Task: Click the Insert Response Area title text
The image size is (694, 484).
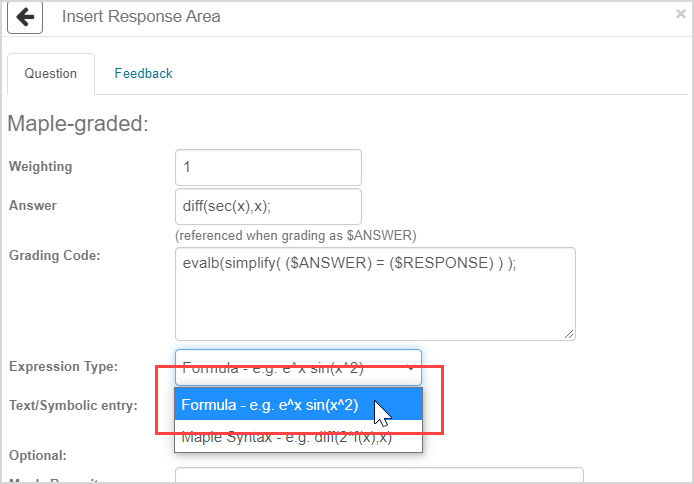Action: pos(141,17)
